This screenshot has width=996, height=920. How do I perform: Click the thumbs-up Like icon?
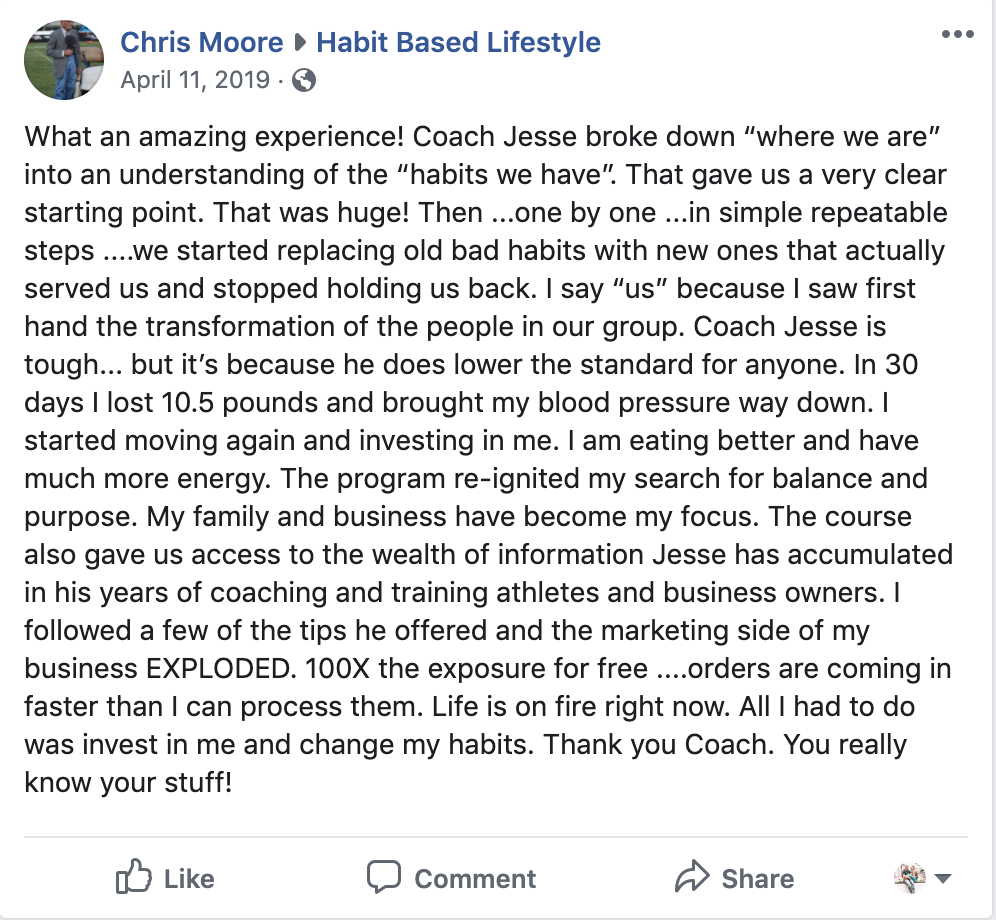click(133, 877)
